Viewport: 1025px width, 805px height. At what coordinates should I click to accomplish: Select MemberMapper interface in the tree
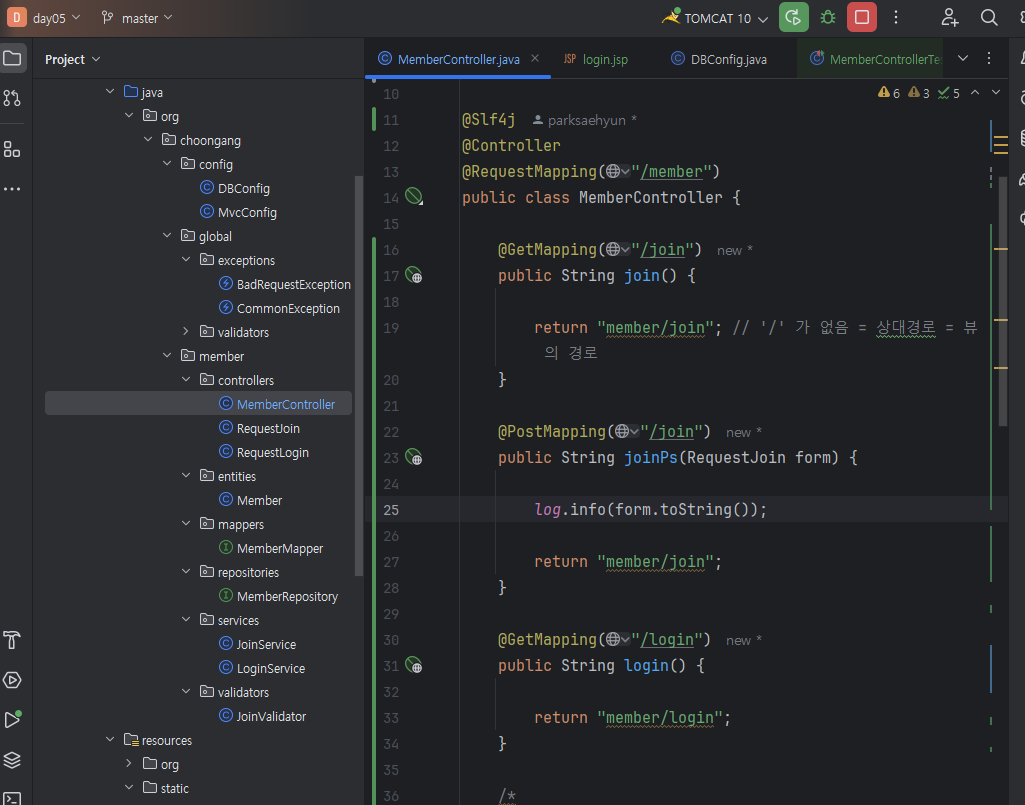pyautogui.click(x=280, y=549)
